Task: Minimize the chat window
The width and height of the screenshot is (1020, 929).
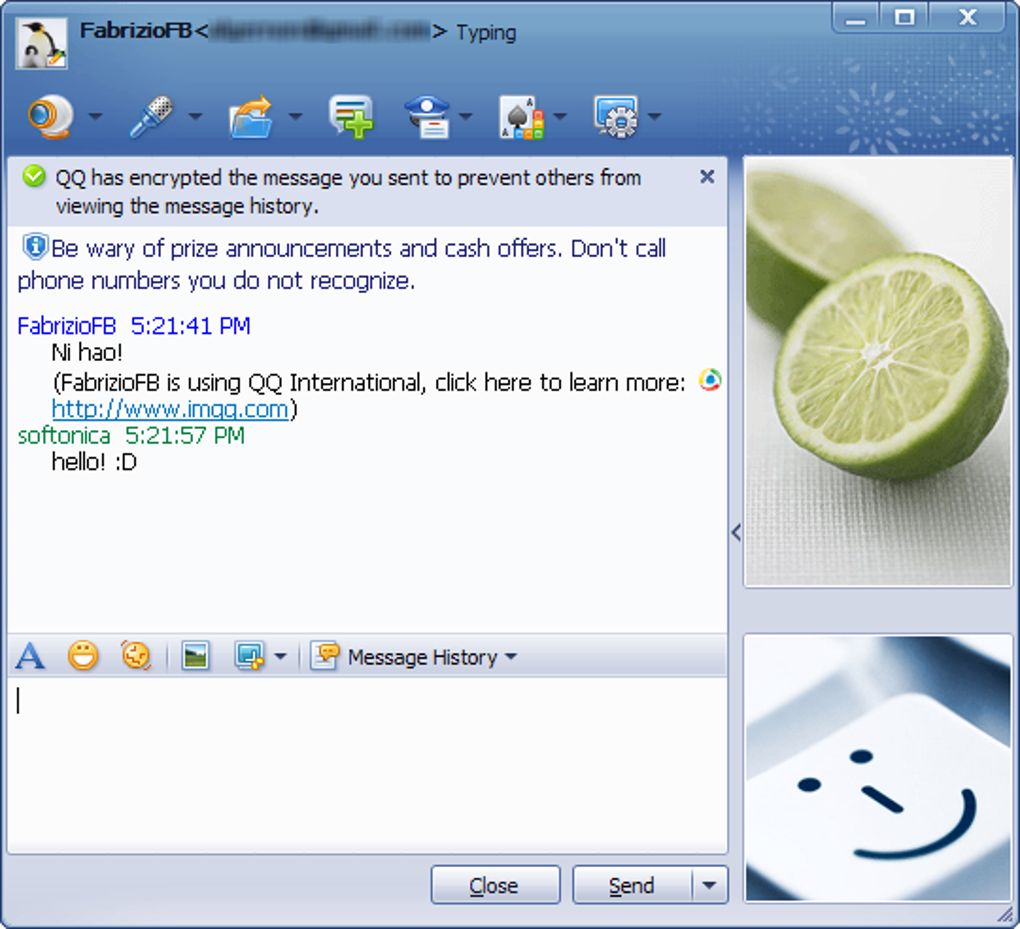Action: click(x=855, y=17)
